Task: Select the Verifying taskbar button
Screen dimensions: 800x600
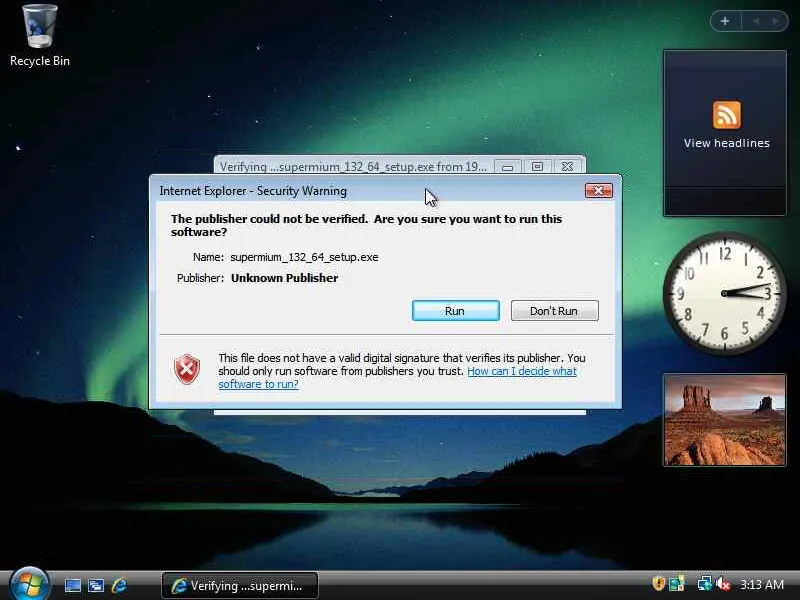Action: (x=240, y=586)
